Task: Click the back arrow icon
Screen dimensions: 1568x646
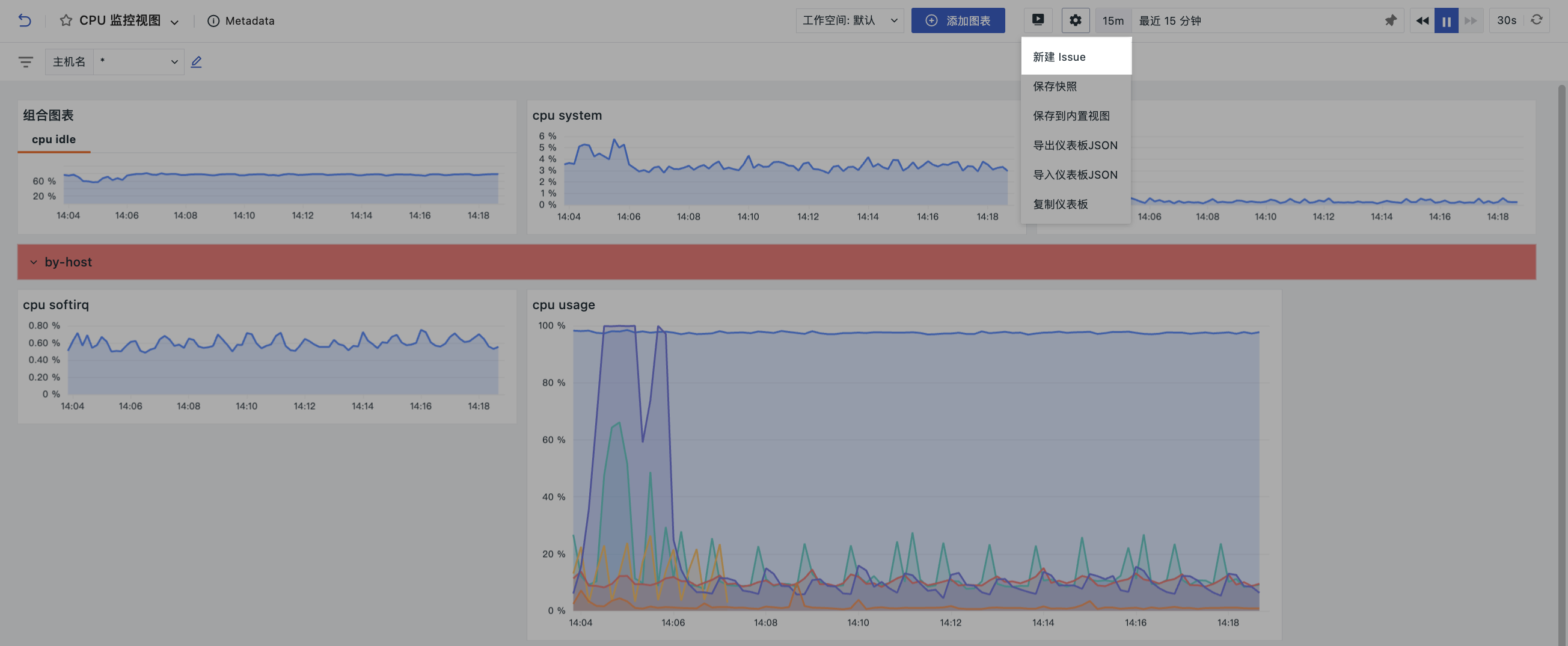Action: tap(24, 20)
